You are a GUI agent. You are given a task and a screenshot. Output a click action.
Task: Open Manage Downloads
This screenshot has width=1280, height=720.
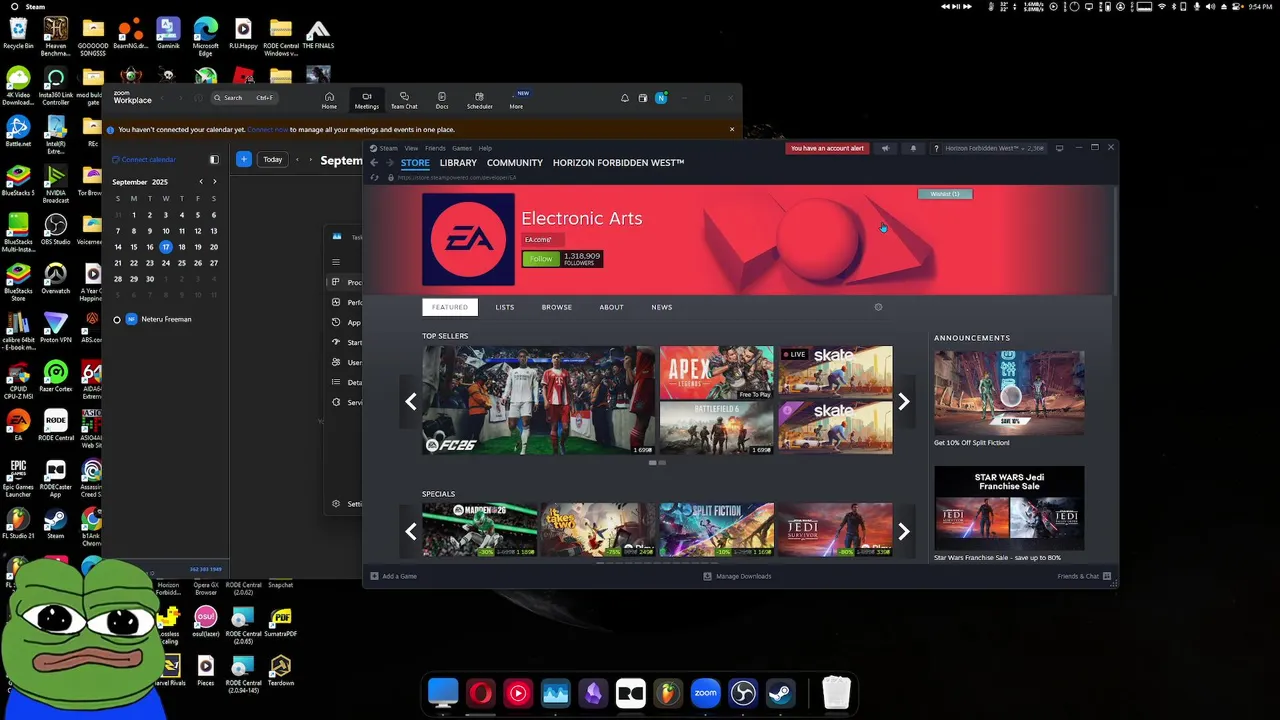click(x=737, y=576)
